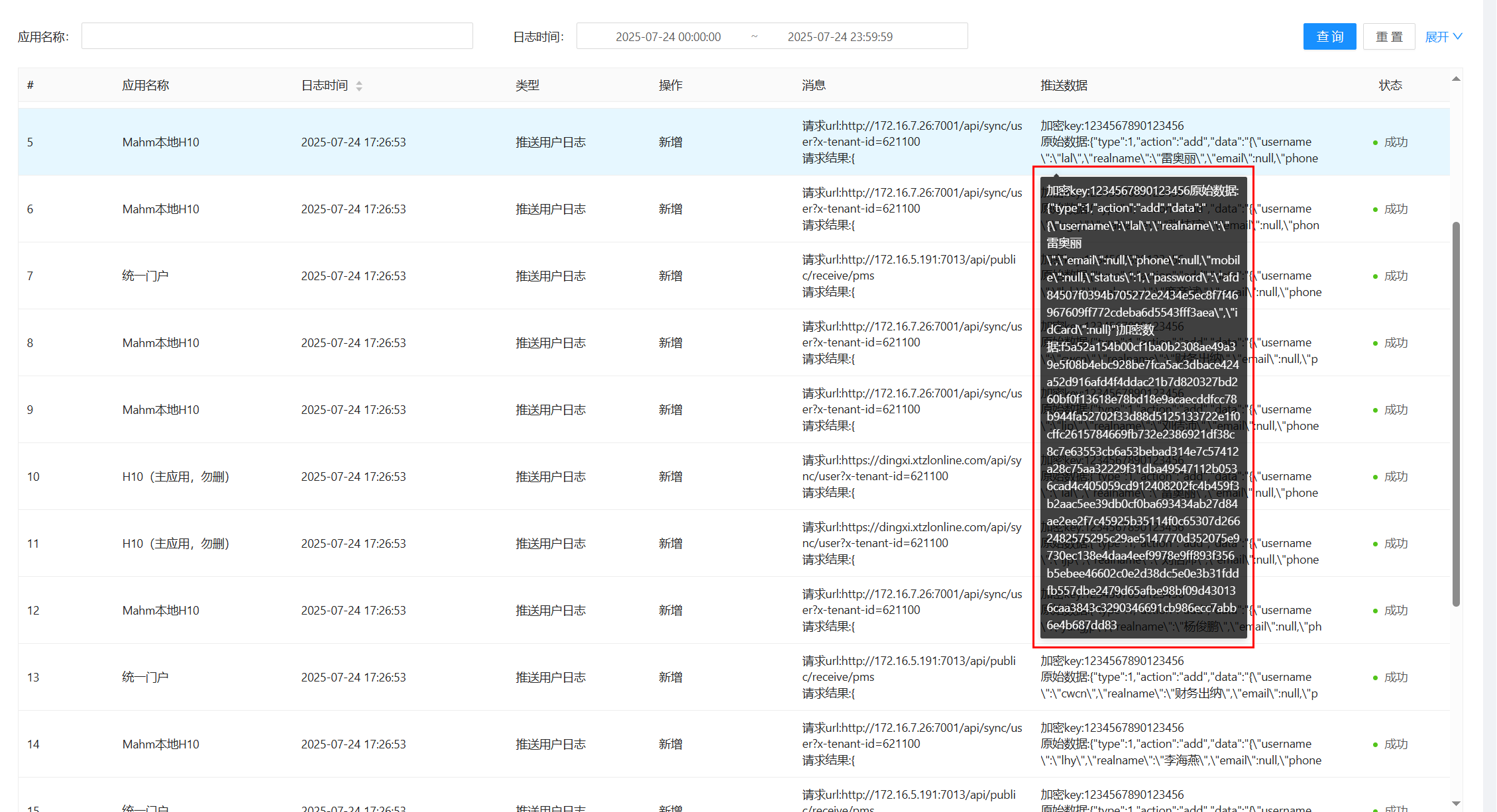This screenshot has height=812, width=1497.
Task: Open end date 2025-07-24 23:59:59 picker
Action: click(x=840, y=37)
